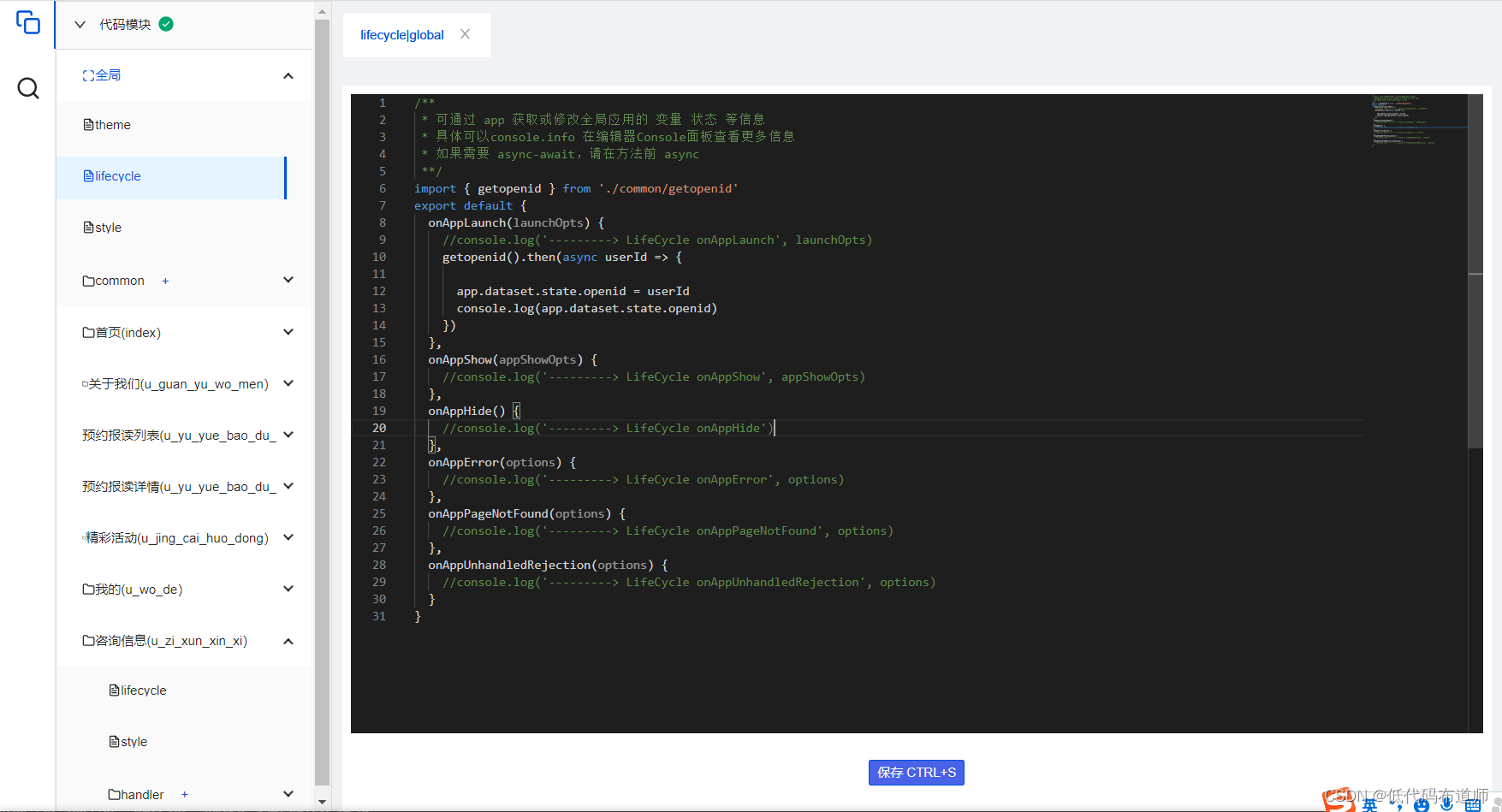Click the 'export default {' line

[471, 206]
